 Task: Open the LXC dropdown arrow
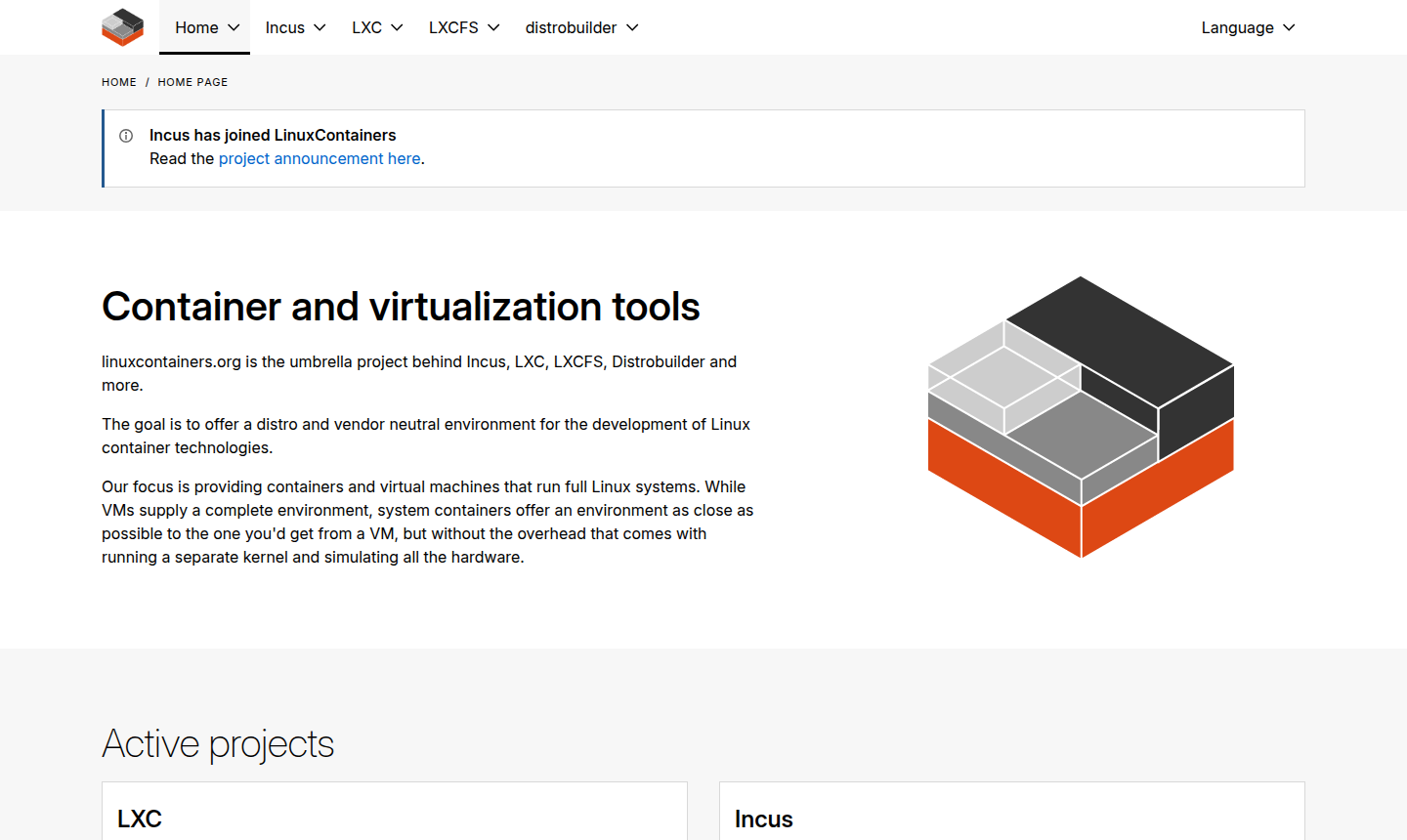click(x=397, y=27)
